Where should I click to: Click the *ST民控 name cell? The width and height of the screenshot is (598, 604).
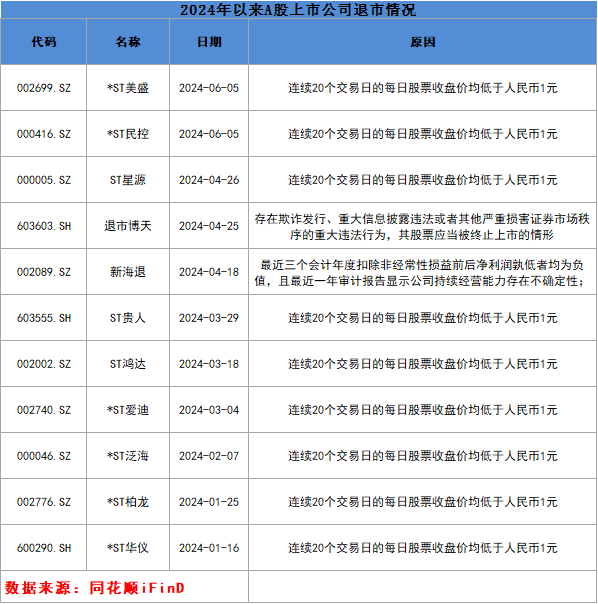[128, 134]
